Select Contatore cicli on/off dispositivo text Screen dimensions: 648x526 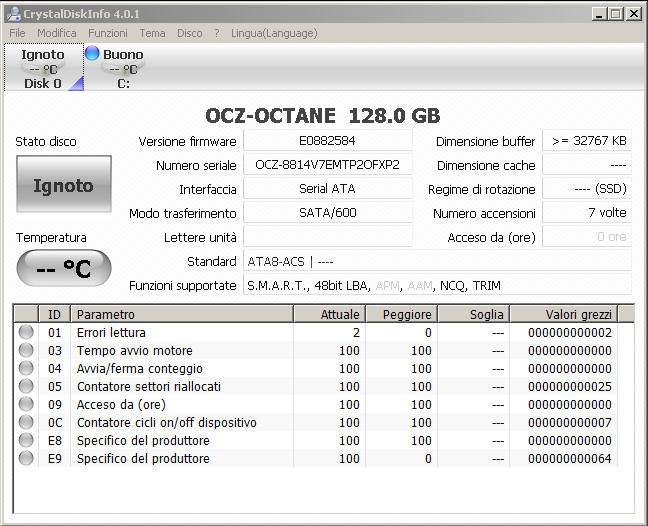[x=167, y=422]
